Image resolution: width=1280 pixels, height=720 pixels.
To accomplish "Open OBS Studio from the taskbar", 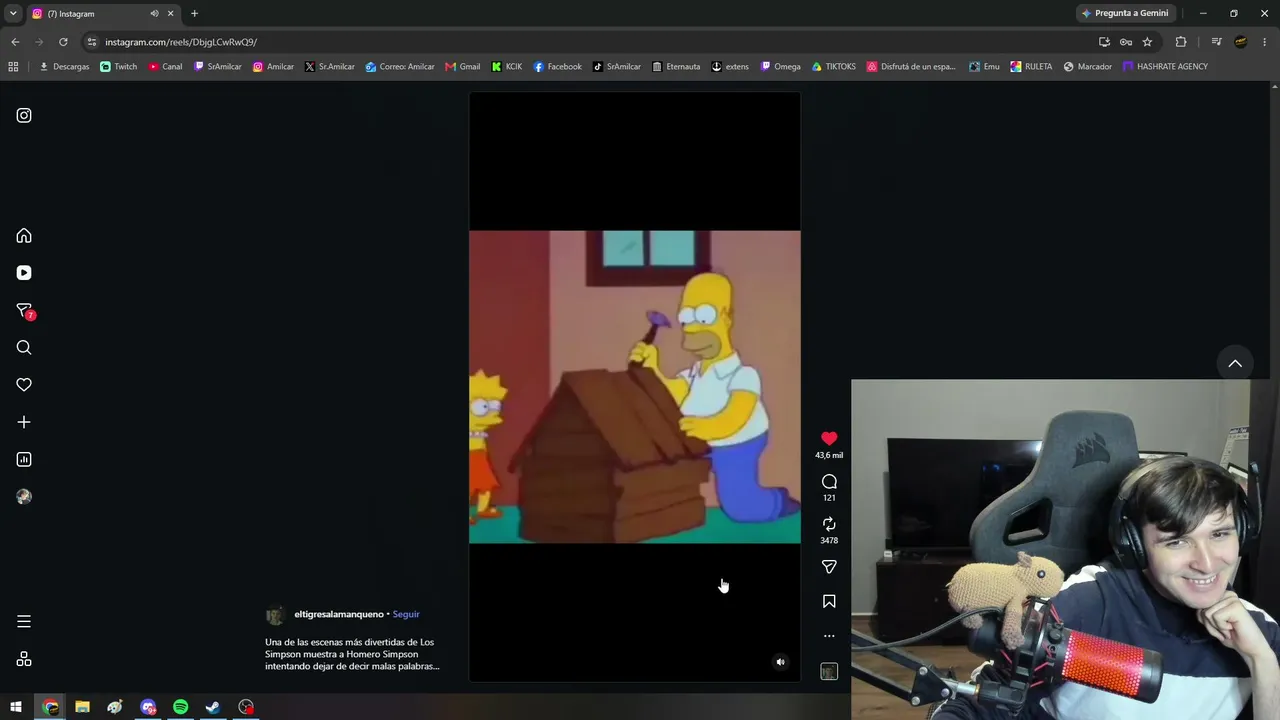I will (246, 707).
